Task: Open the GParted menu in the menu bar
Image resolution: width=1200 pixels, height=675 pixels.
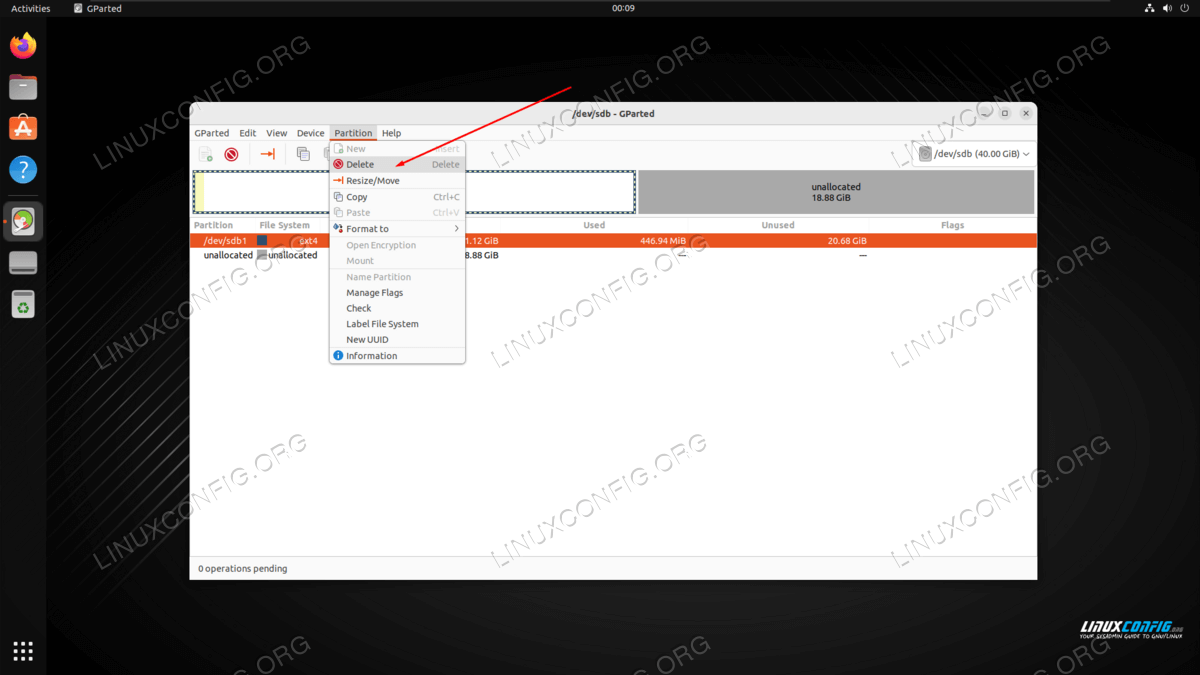Action: (212, 133)
